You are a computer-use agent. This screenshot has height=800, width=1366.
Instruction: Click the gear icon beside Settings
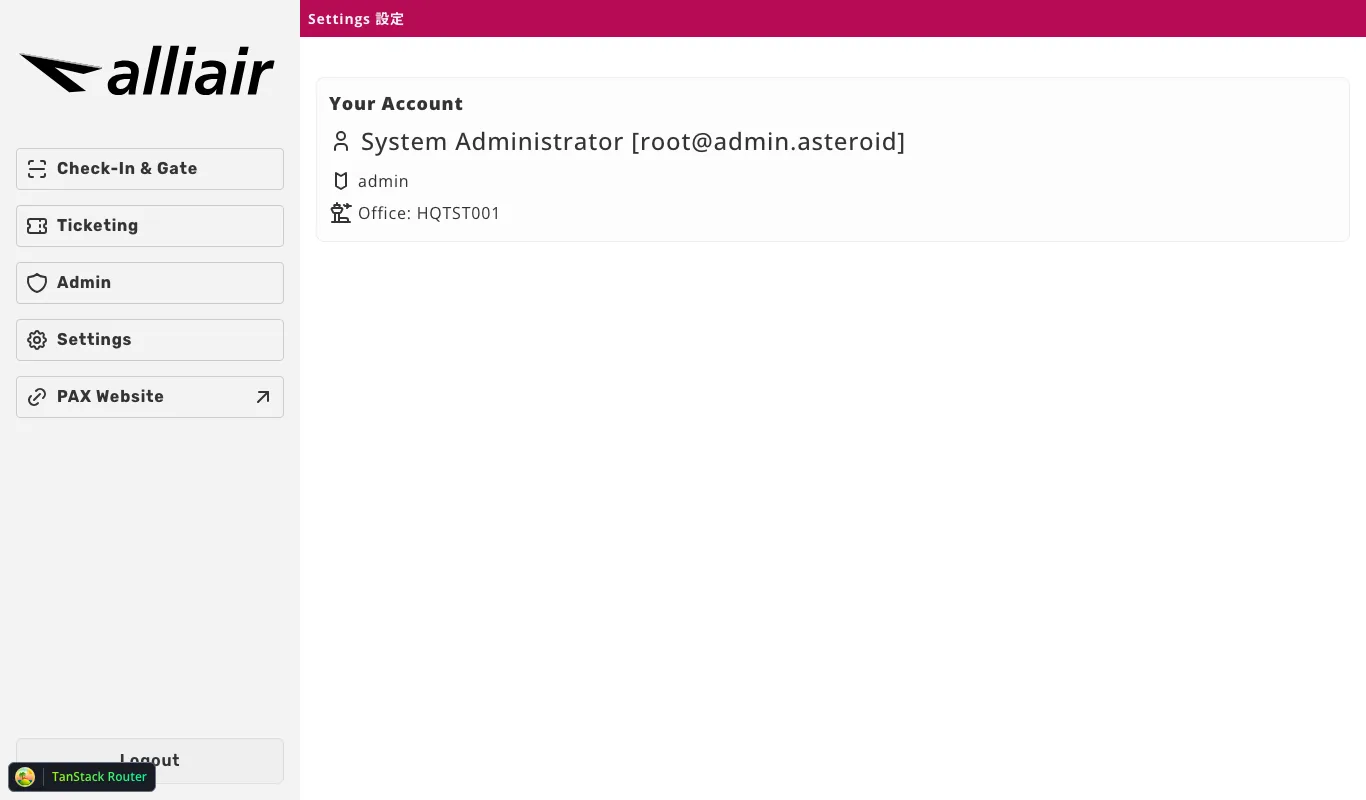[x=37, y=340]
